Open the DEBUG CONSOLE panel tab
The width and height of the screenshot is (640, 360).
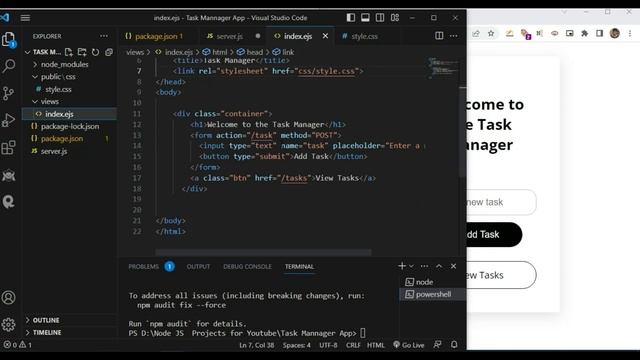(x=247, y=267)
